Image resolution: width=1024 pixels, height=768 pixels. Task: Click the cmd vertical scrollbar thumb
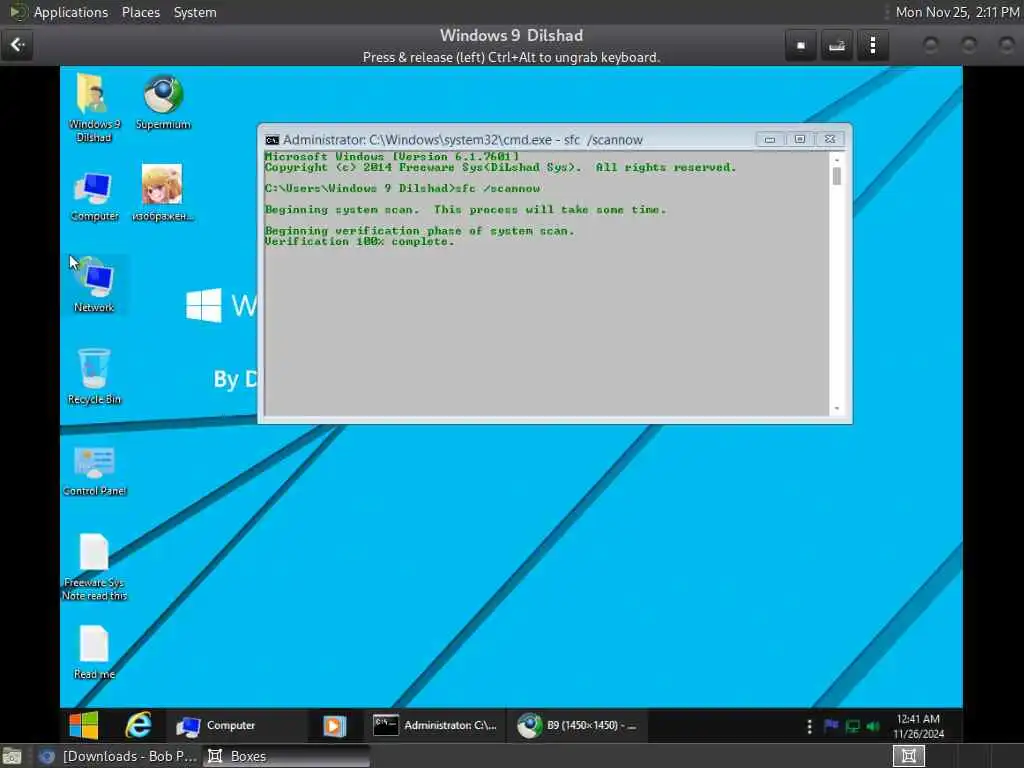click(x=837, y=176)
